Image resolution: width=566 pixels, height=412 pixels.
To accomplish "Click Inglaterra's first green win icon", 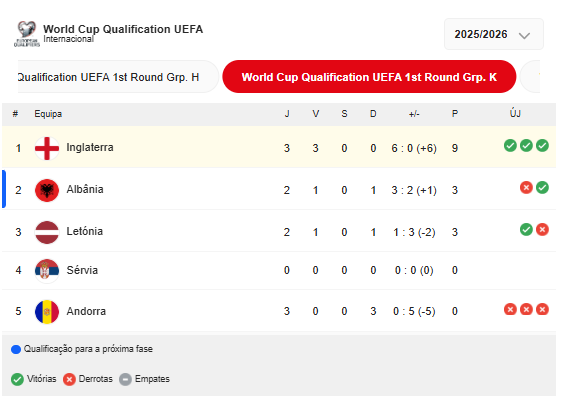I will pyautogui.click(x=510, y=146).
